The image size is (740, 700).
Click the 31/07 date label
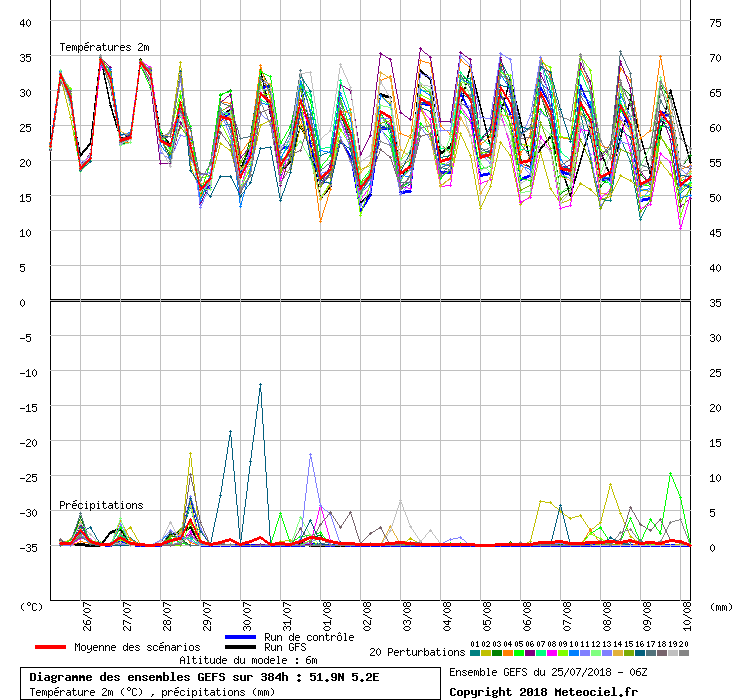tap(287, 616)
